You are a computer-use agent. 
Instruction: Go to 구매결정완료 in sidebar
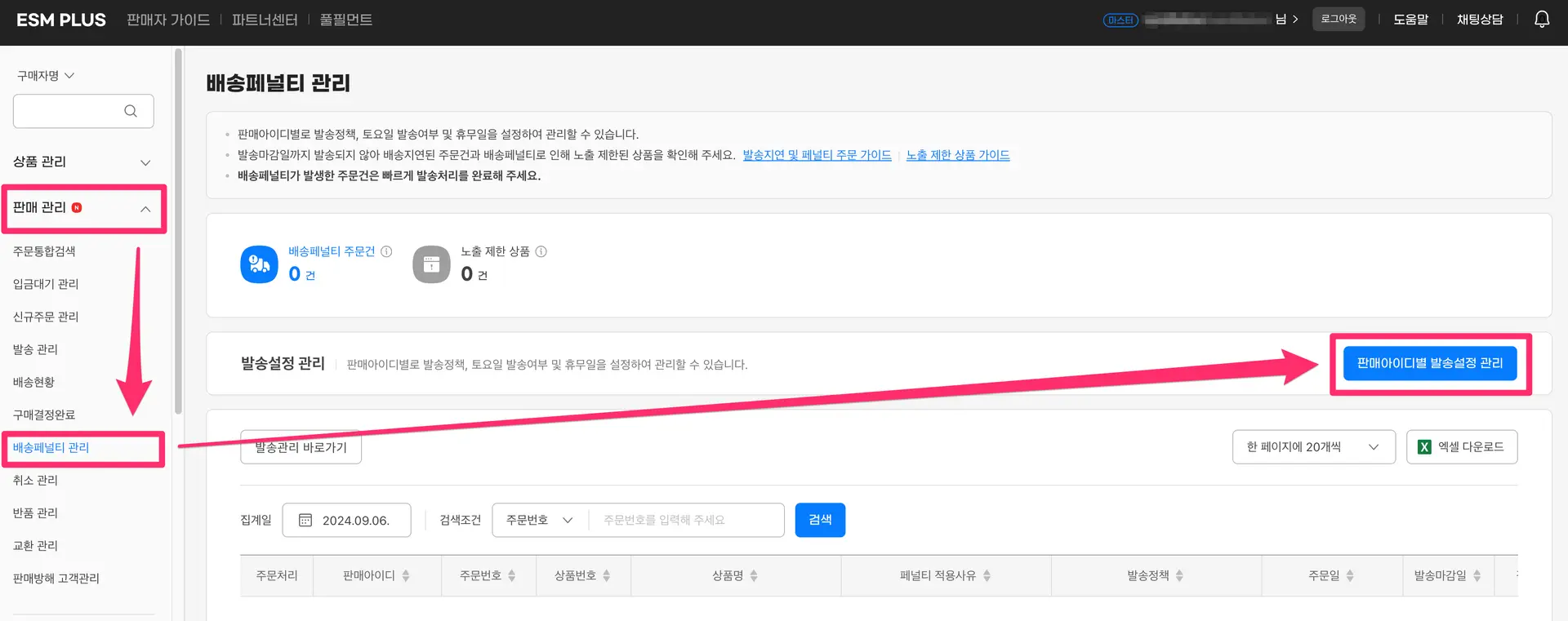coord(44,415)
